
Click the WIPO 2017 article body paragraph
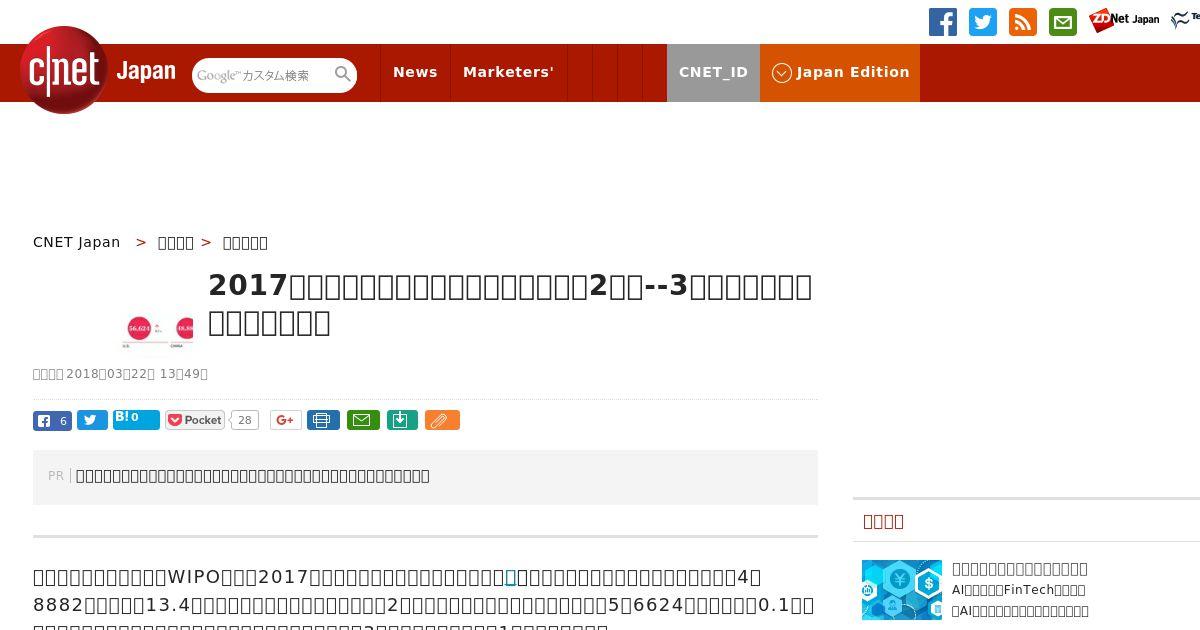pos(425,600)
